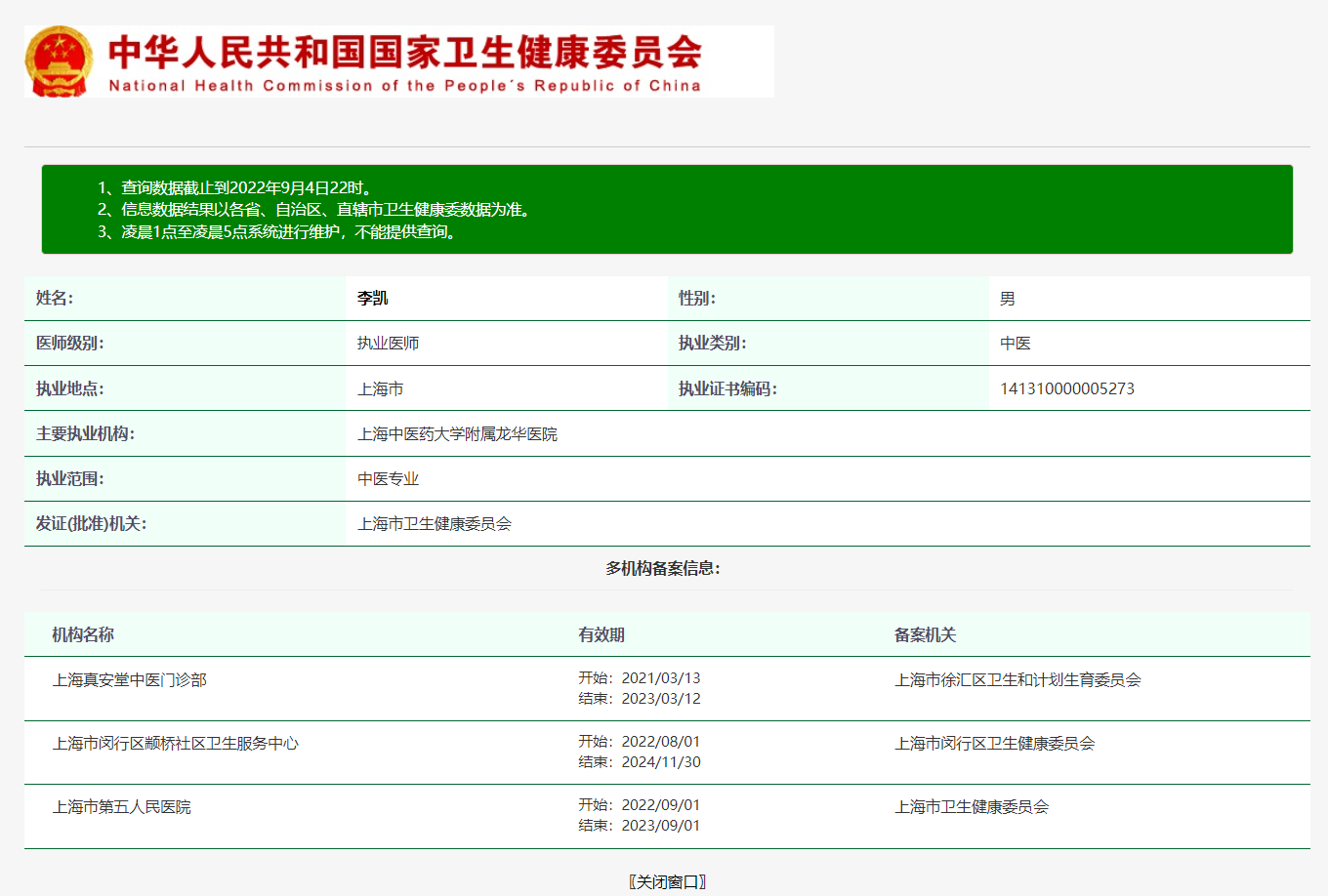Click the notice about data cutoff 2022年9月4日22时
The width and height of the screenshot is (1328, 896).
237,187
